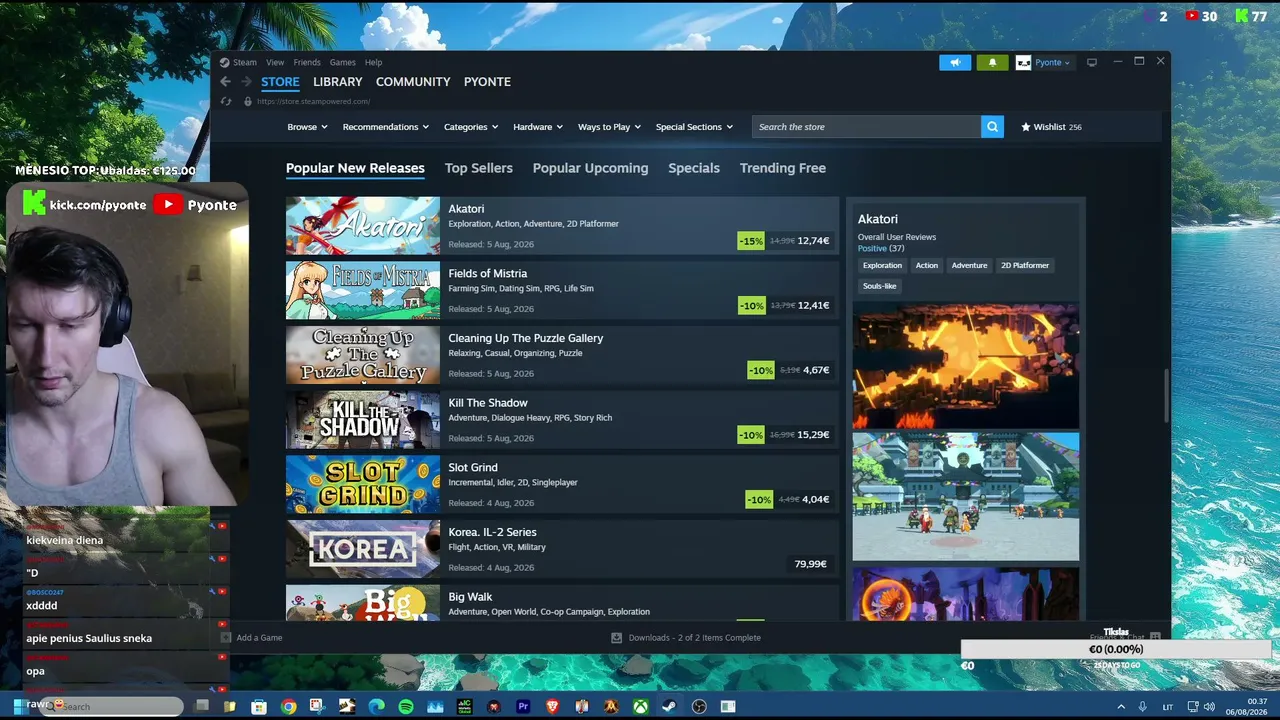Open the Akatori fiery cave screenshot
The width and height of the screenshot is (1280, 720).
tap(966, 366)
